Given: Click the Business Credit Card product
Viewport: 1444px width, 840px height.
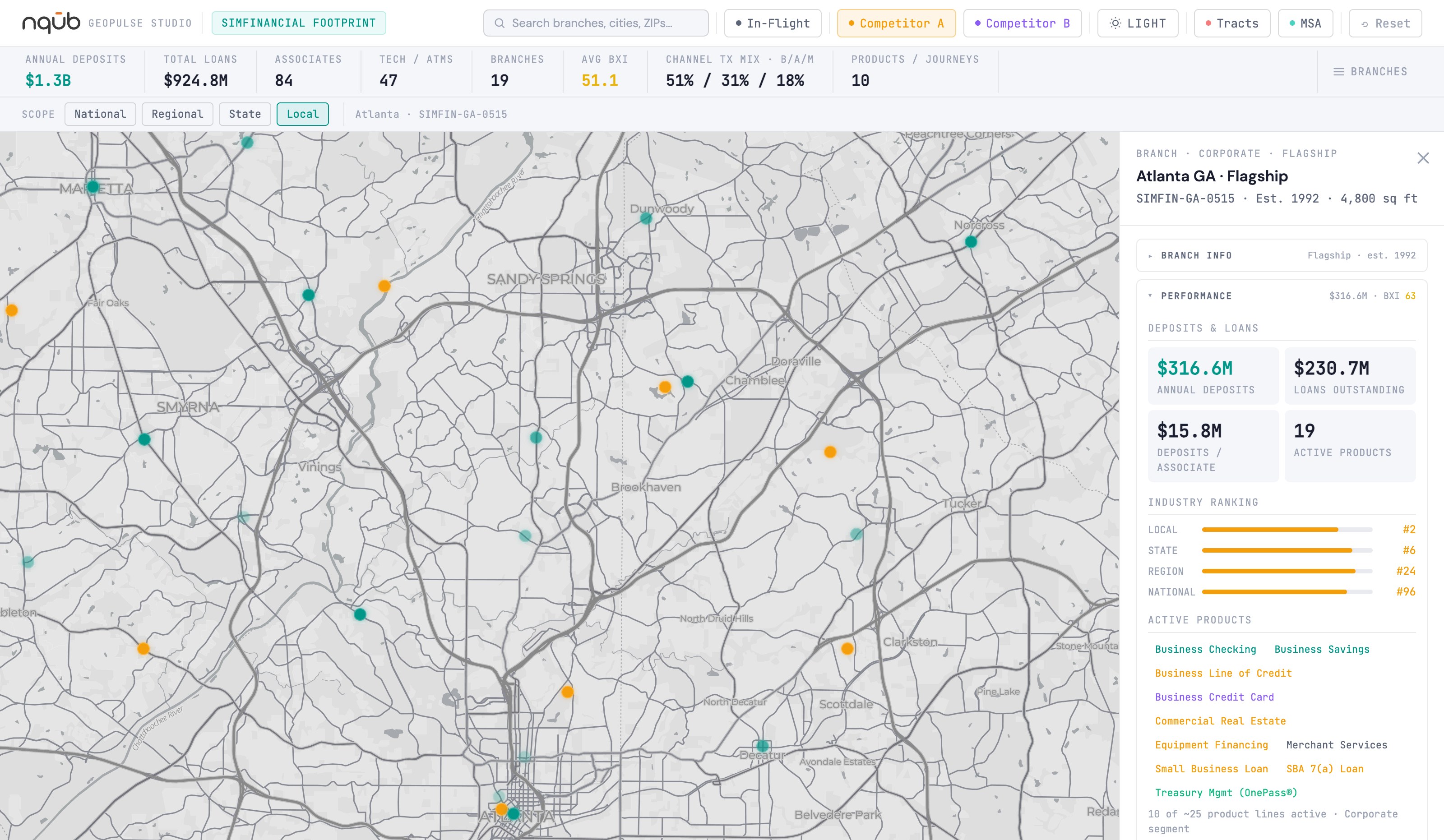Looking at the screenshot, I should click(x=1214, y=697).
